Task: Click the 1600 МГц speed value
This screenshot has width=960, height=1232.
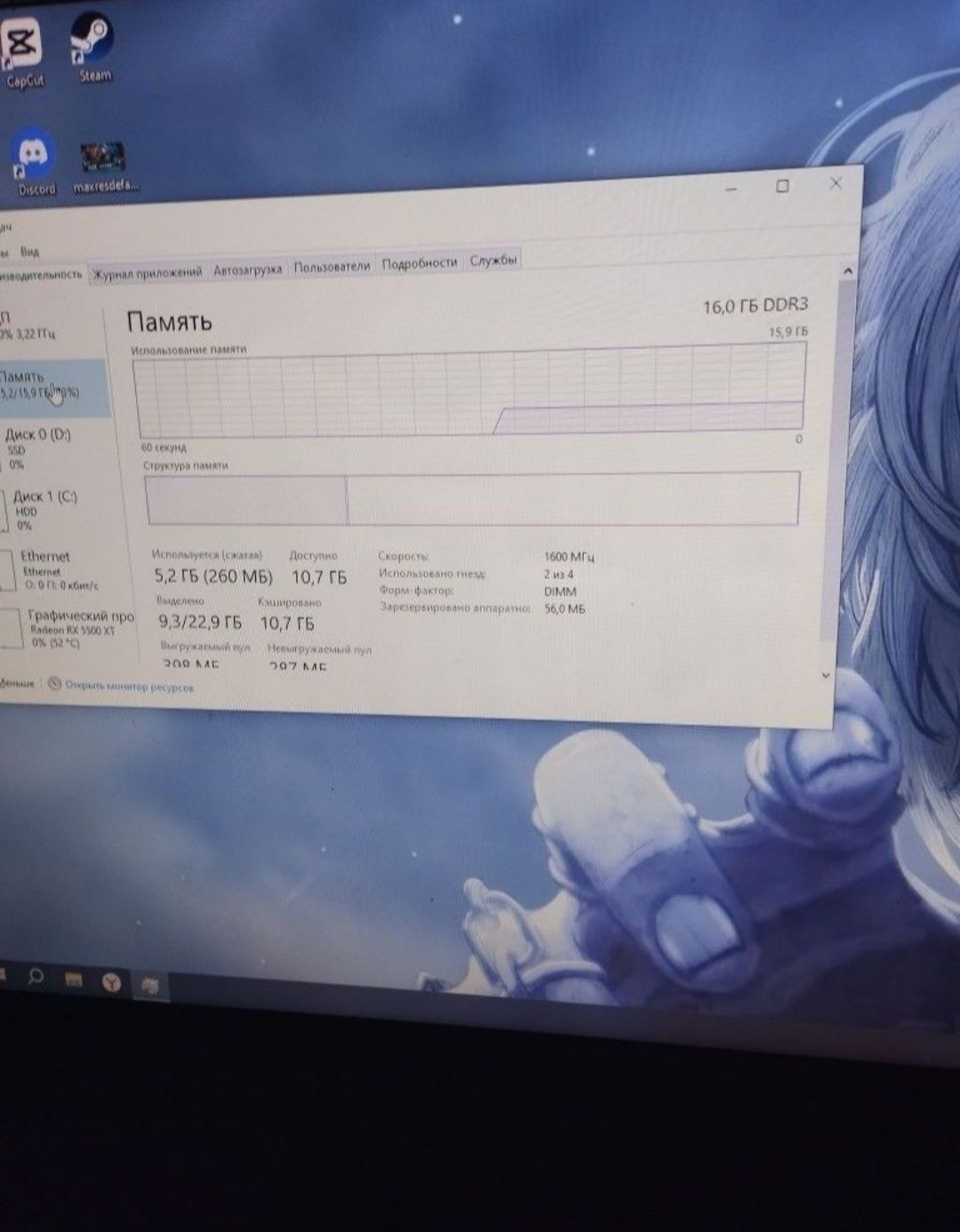Action: click(569, 557)
